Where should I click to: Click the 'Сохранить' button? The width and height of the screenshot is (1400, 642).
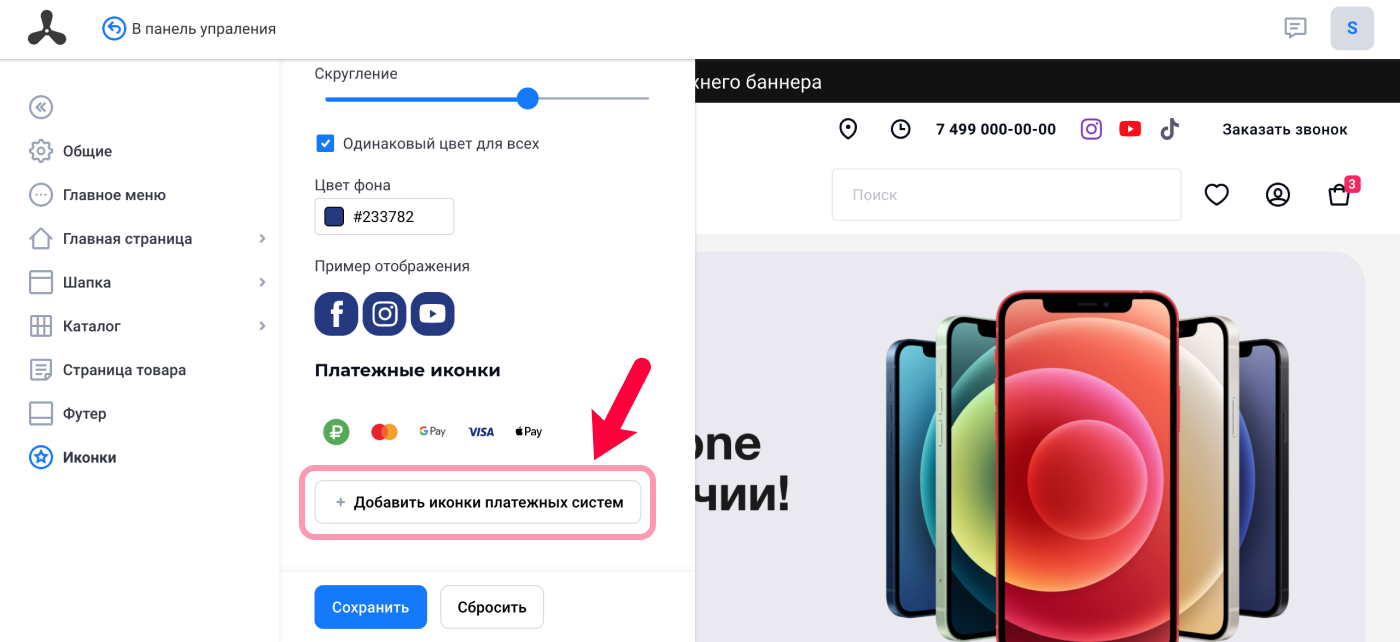(x=370, y=607)
